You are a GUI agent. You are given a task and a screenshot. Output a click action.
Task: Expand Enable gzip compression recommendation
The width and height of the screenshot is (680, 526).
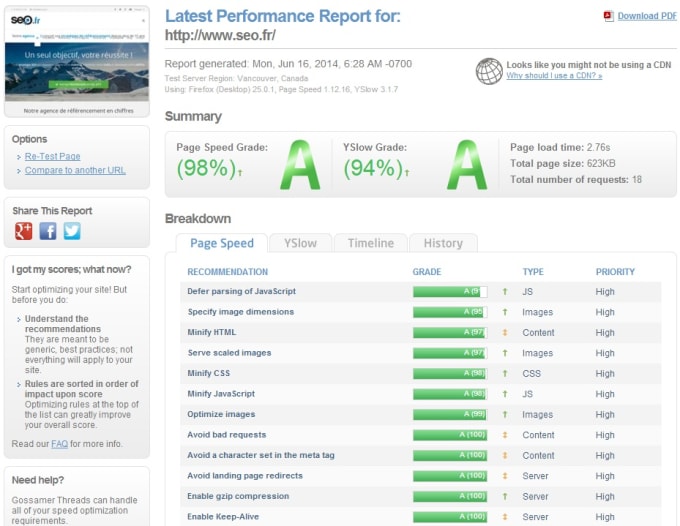coord(238,496)
